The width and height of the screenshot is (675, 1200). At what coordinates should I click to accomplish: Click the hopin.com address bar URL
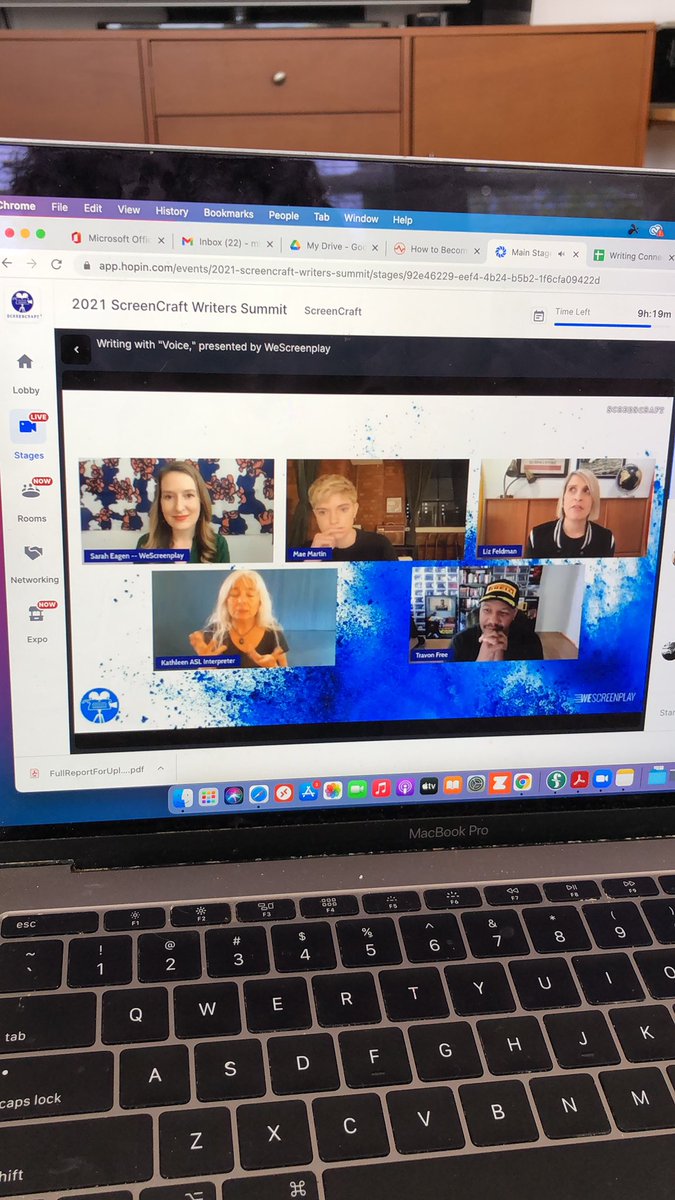(x=348, y=274)
